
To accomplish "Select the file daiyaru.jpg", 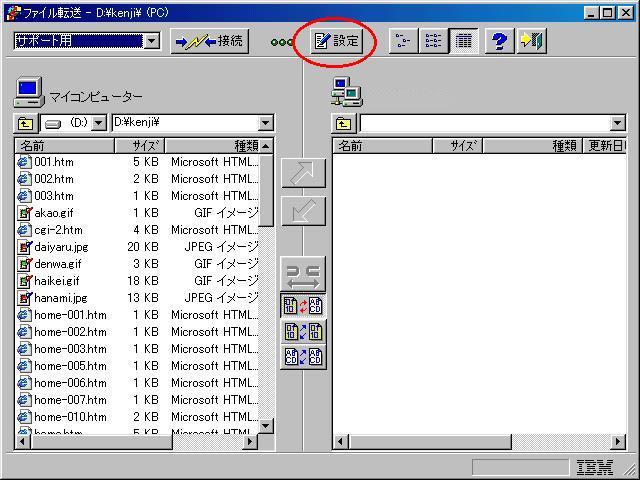I will tap(60, 246).
